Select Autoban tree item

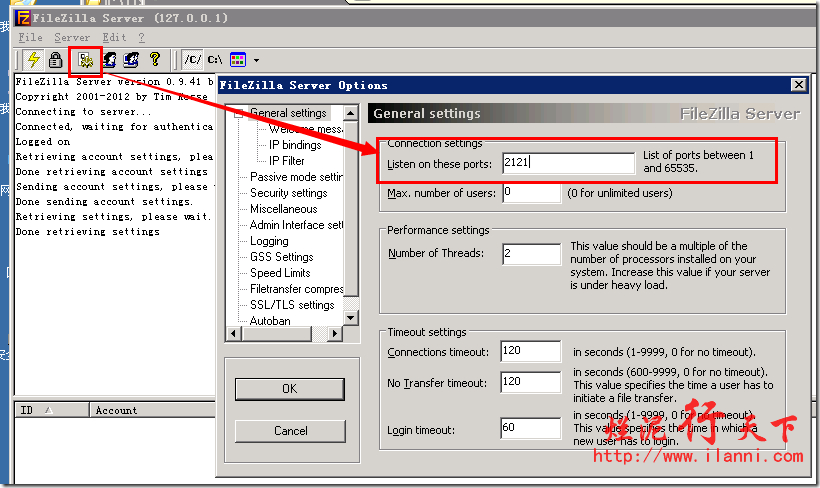[270, 321]
